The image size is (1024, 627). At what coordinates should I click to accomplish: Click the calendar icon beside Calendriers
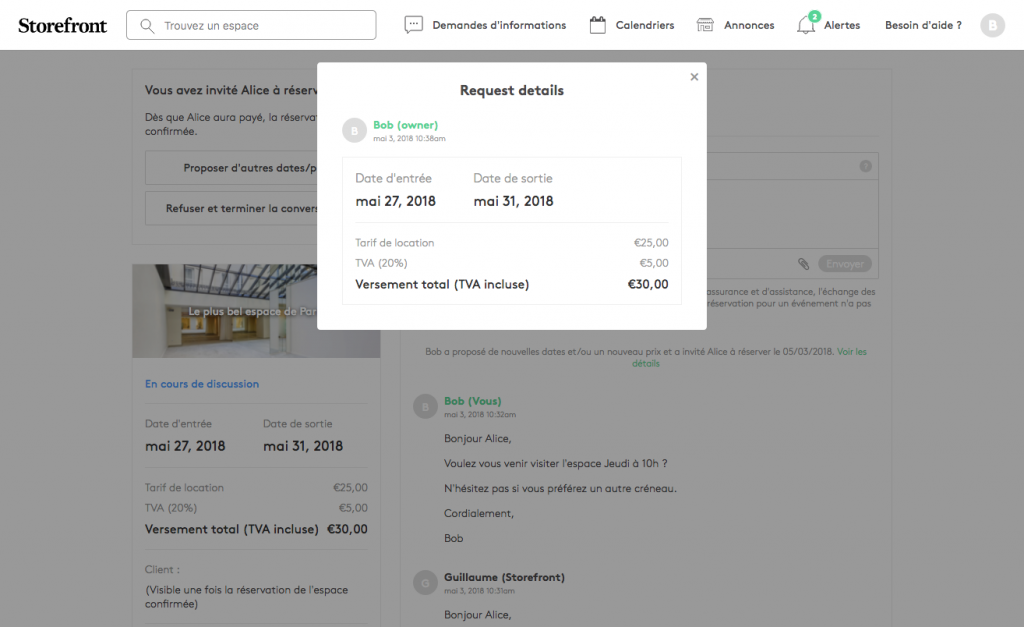point(598,25)
